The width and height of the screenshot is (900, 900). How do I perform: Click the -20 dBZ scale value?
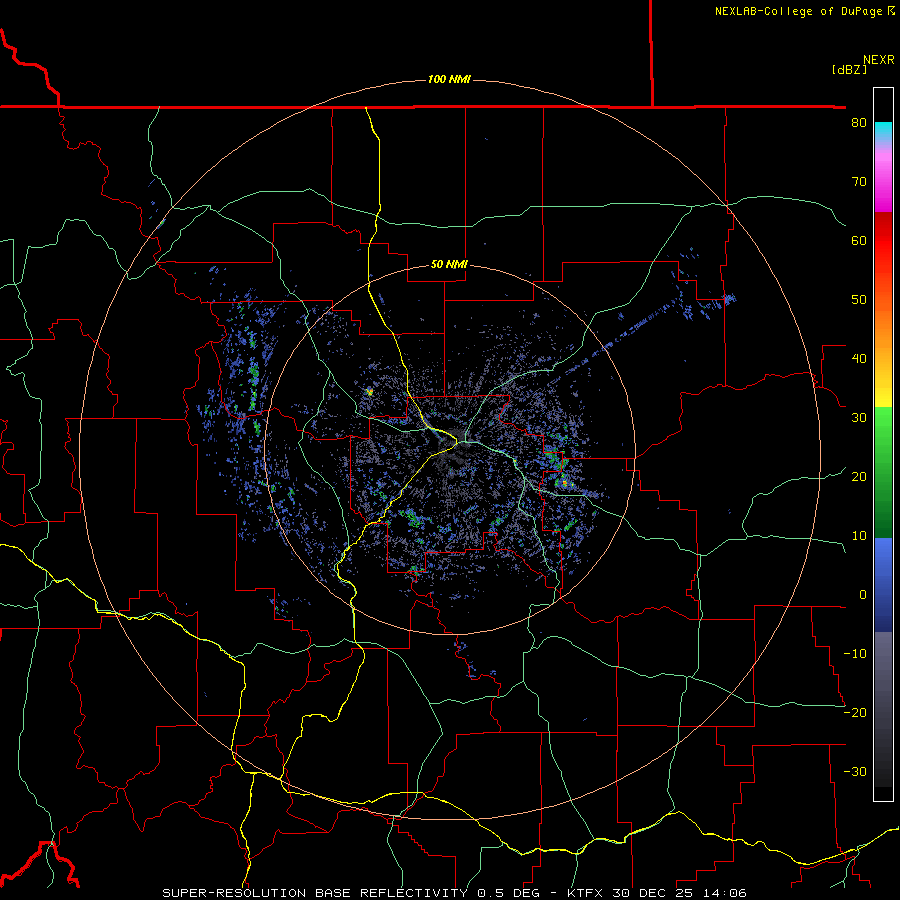[x=855, y=712]
